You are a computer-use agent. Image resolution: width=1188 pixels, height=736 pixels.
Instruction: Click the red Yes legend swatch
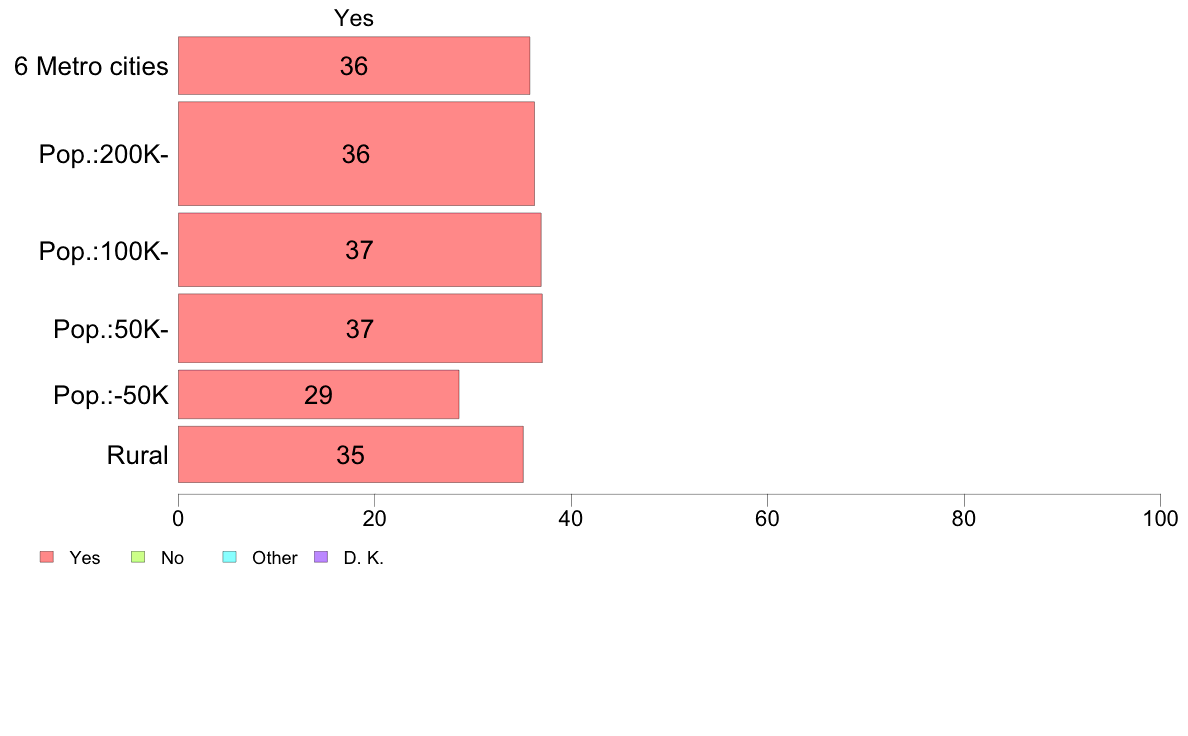pyautogui.click(x=47, y=557)
